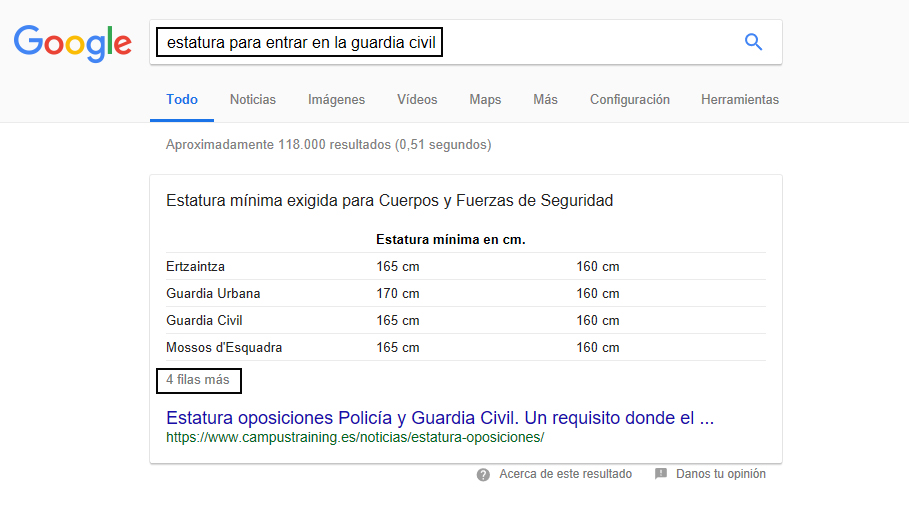
Task: Click Danos tu opinión
Action: [x=720, y=474]
